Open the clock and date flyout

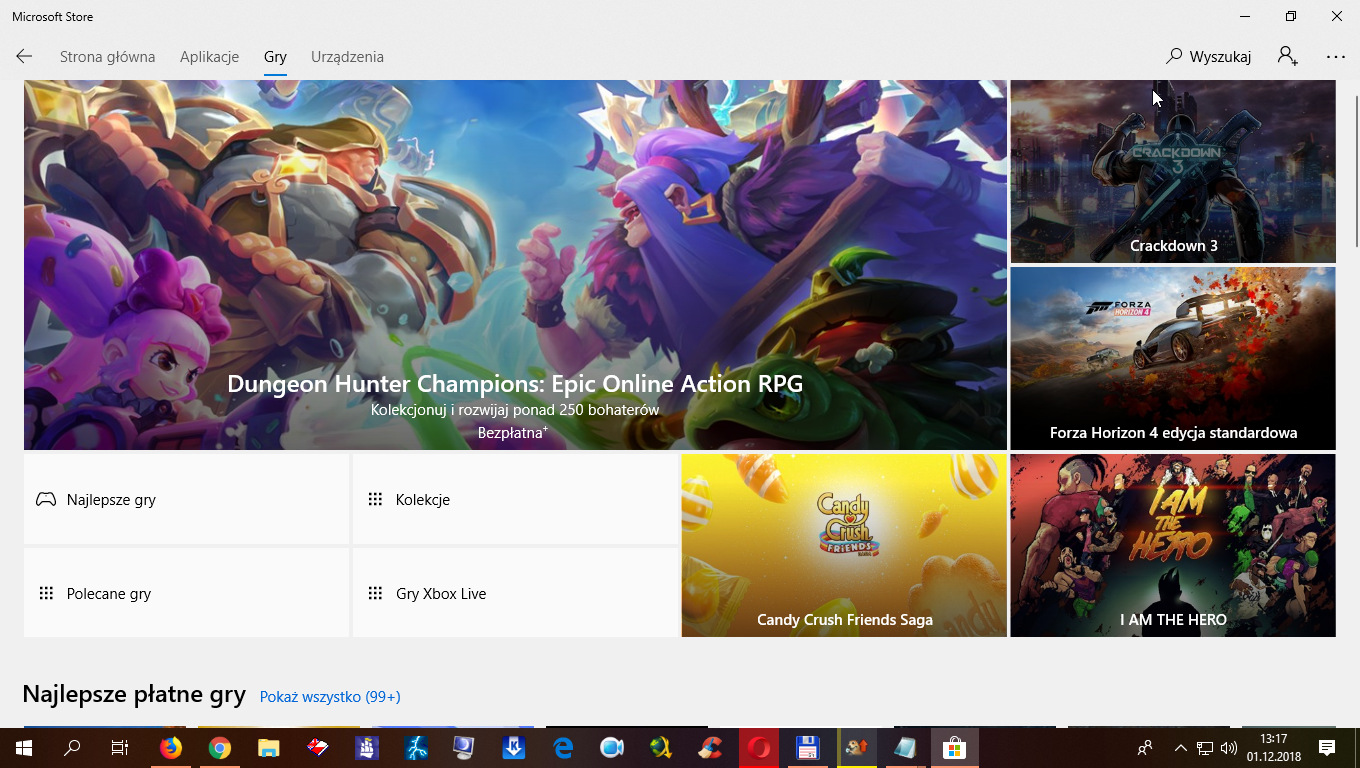pyautogui.click(x=1274, y=747)
